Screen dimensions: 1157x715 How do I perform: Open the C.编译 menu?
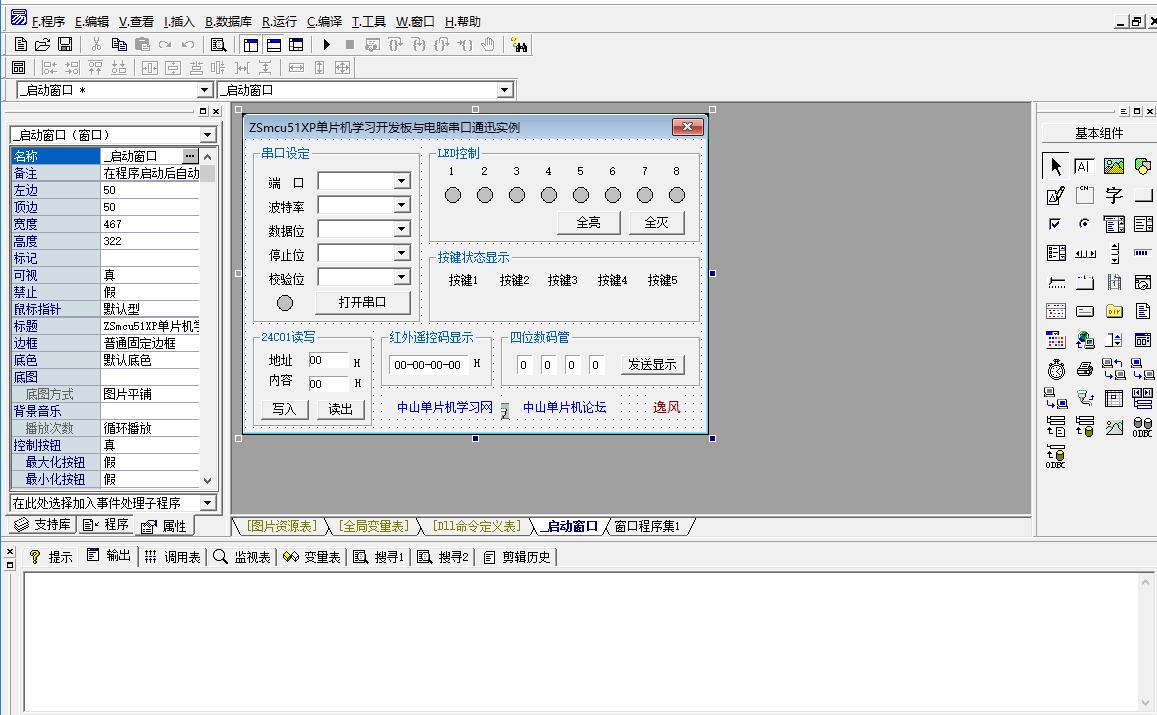(325, 22)
